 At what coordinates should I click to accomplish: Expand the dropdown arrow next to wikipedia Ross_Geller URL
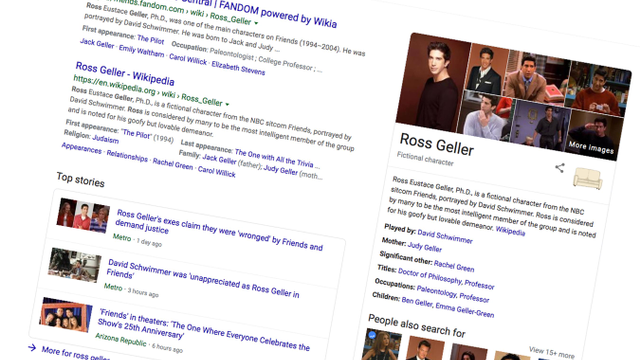tap(227, 104)
